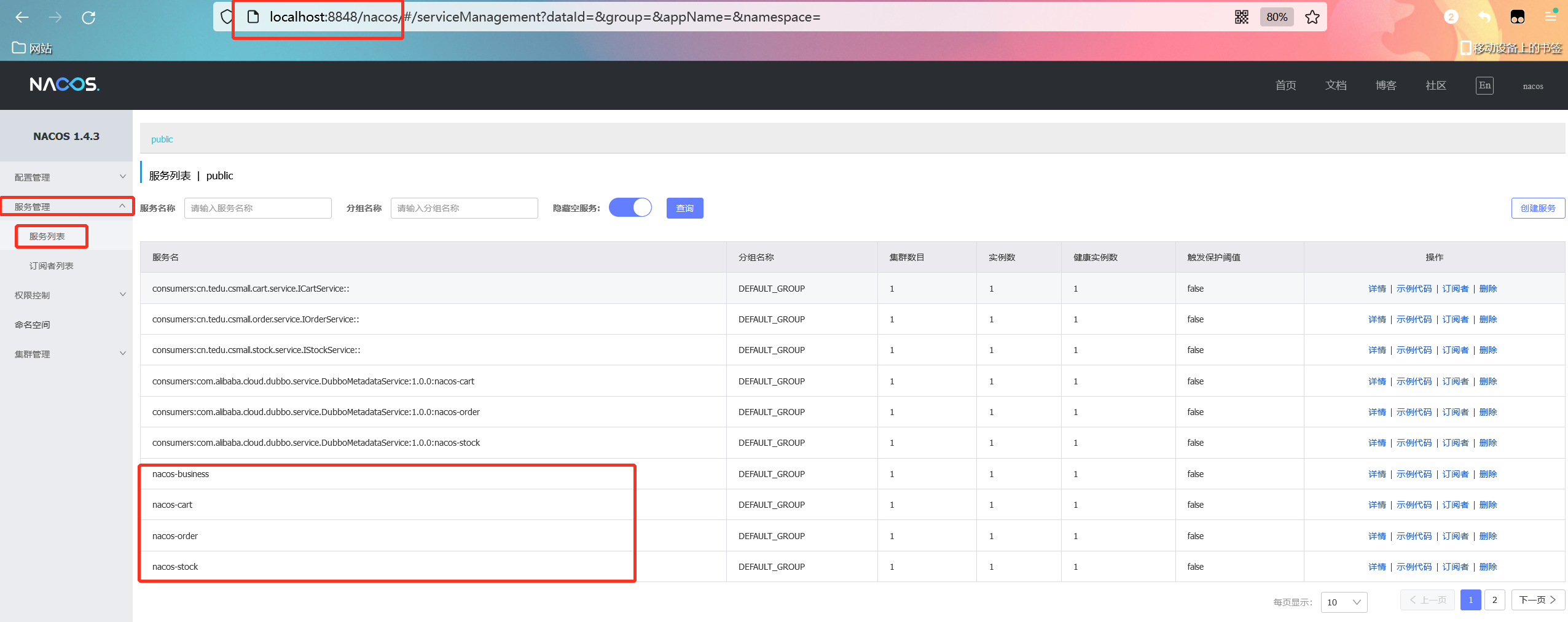Viewport: 1568px width, 622px height.
Task: Reload the Nacos page
Action: pyautogui.click(x=88, y=17)
